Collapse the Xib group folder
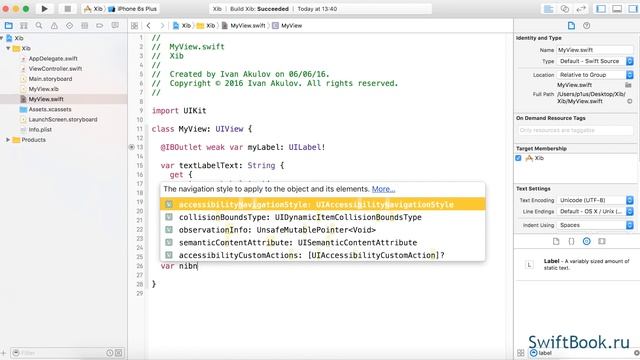Image resolution: width=640 pixels, height=360 pixels. [8, 48]
